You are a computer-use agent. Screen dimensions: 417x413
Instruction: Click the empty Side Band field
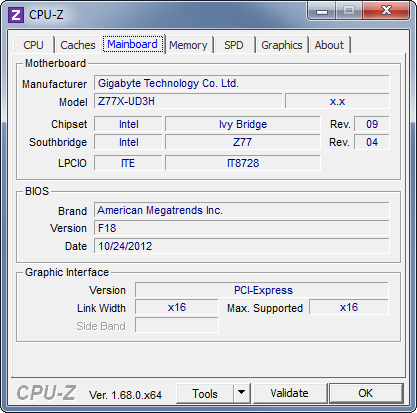pos(177,325)
